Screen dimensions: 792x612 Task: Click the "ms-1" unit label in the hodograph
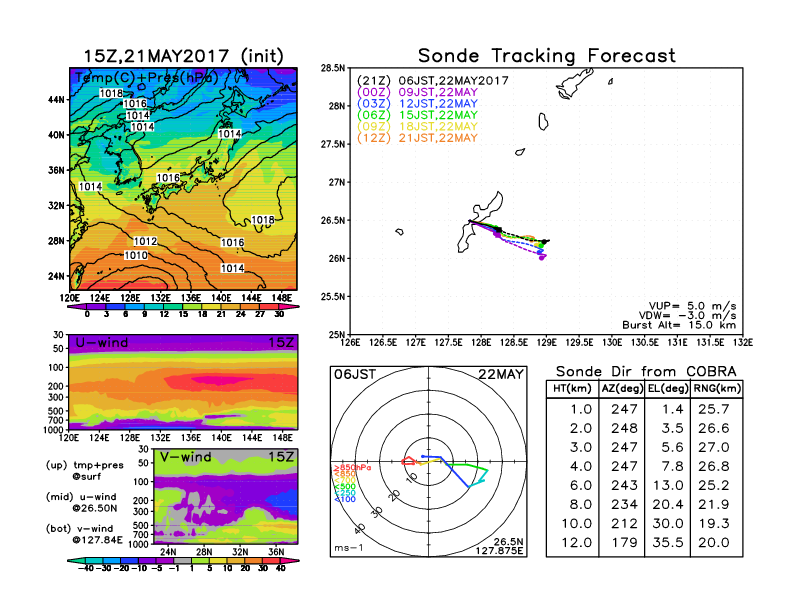click(349, 548)
